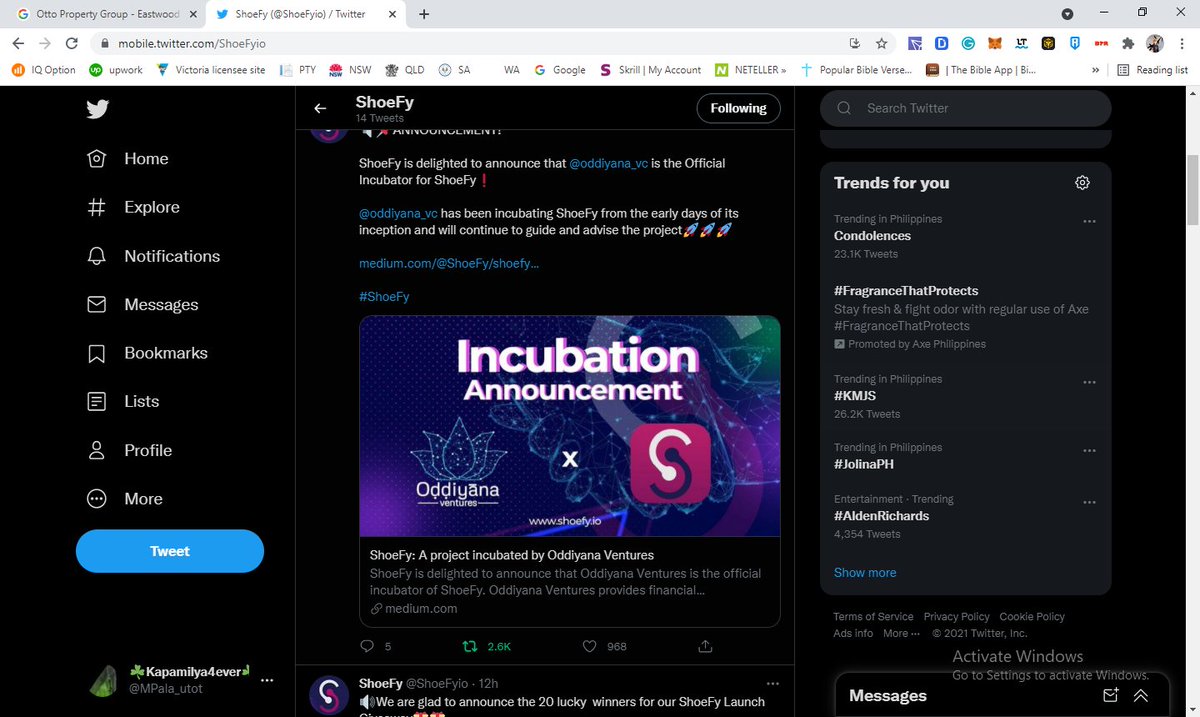Open options for Condolences trend
The height and width of the screenshot is (717, 1200).
tap(1089, 221)
